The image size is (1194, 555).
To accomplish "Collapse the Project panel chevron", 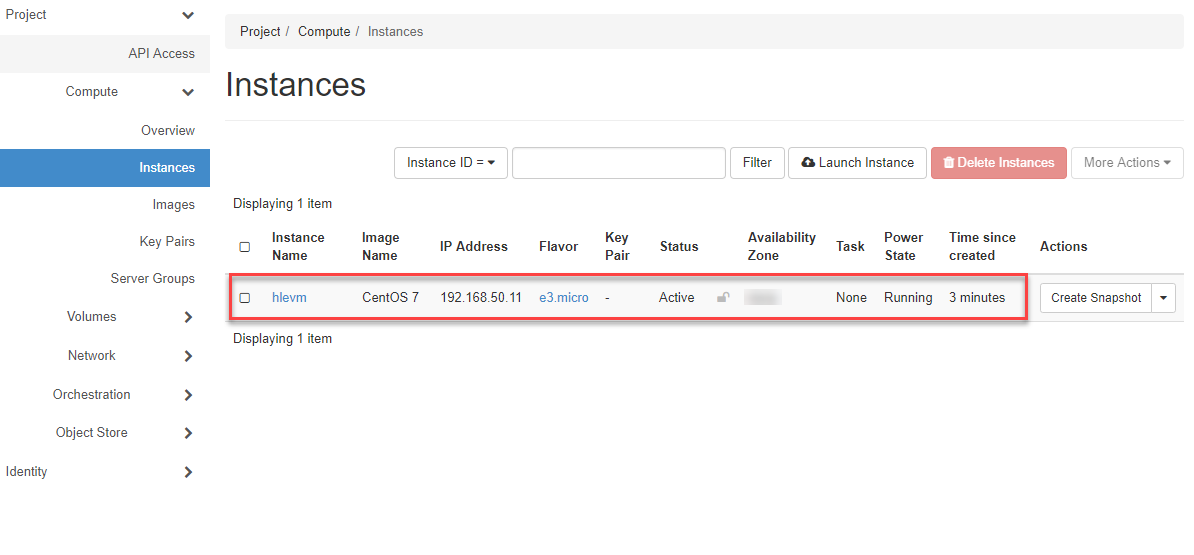I will [188, 15].
